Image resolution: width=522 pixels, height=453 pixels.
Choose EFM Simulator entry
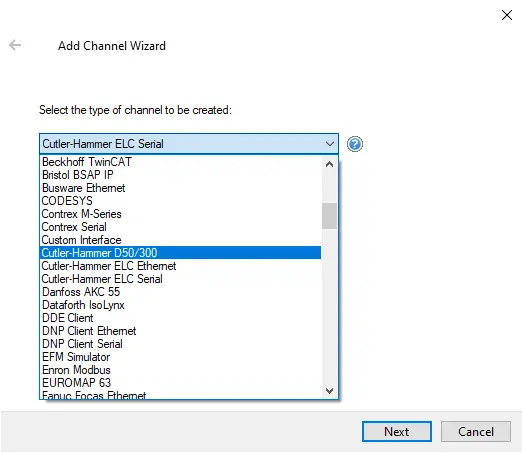180,357
